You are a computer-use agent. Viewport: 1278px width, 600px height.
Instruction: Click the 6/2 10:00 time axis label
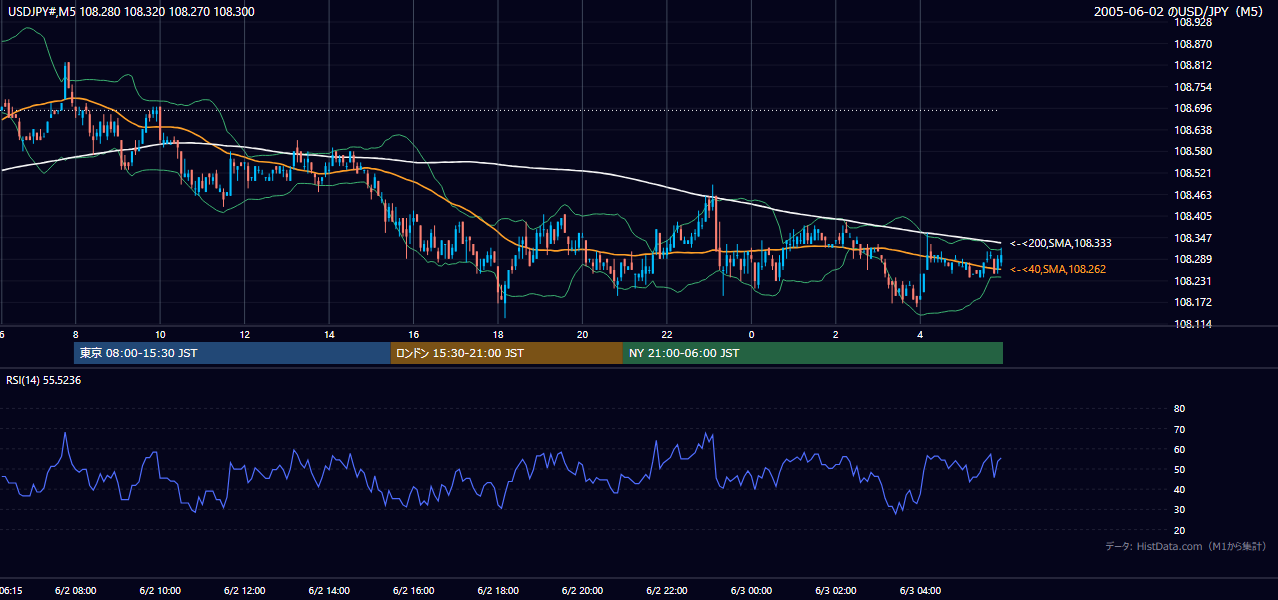(x=160, y=590)
